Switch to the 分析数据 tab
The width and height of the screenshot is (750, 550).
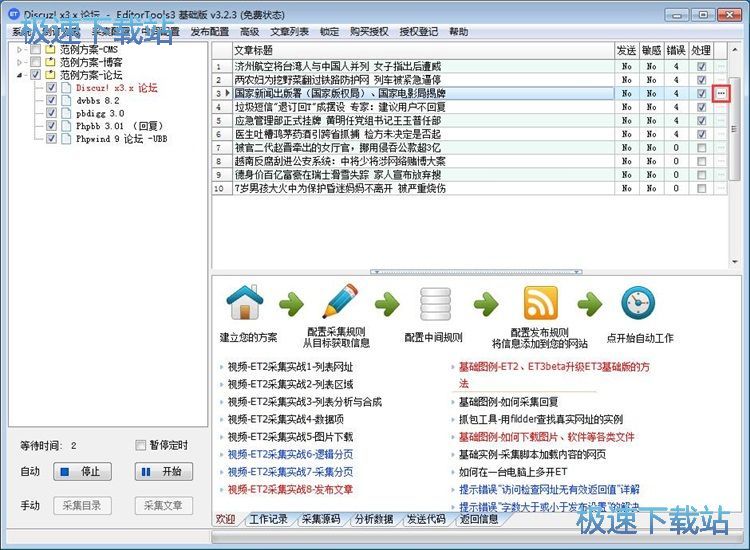point(374,519)
